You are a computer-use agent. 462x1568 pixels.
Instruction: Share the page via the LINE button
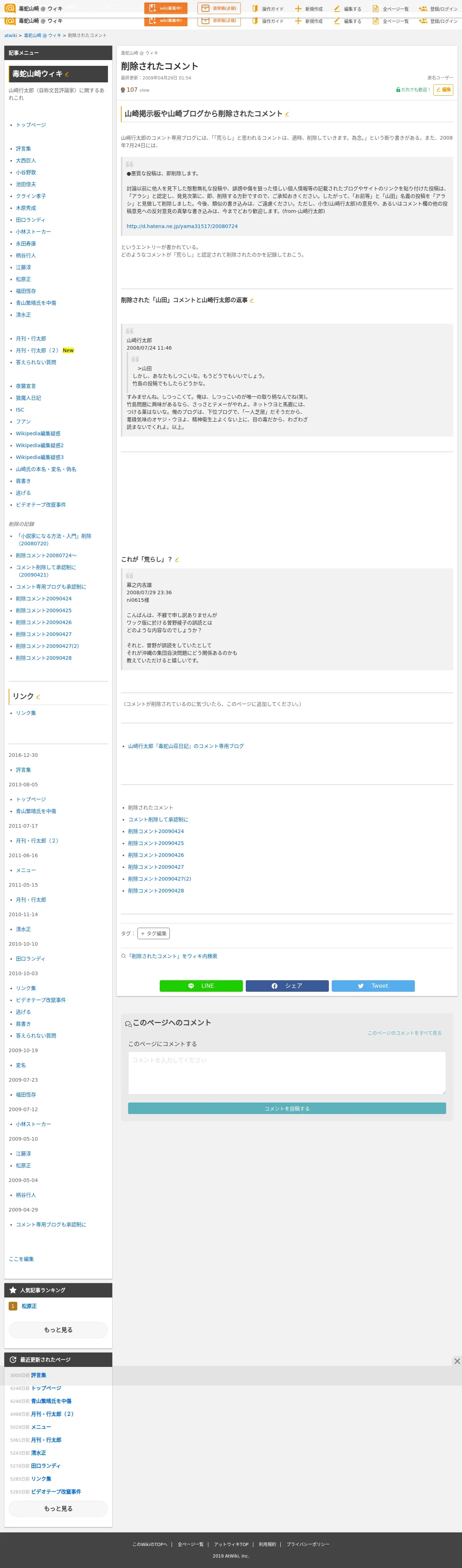201,986
